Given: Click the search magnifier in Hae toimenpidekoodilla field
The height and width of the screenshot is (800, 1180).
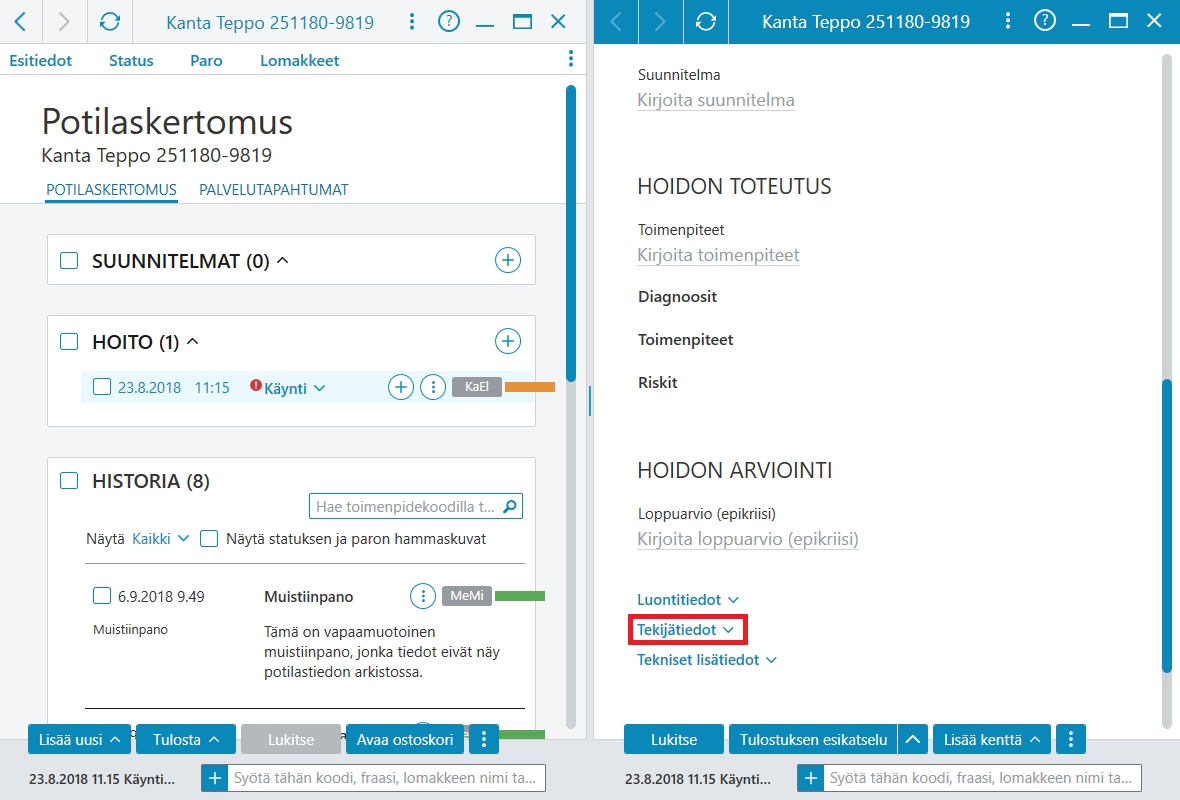Looking at the screenshot, I should pyautogui.click(x=510, y=506).
